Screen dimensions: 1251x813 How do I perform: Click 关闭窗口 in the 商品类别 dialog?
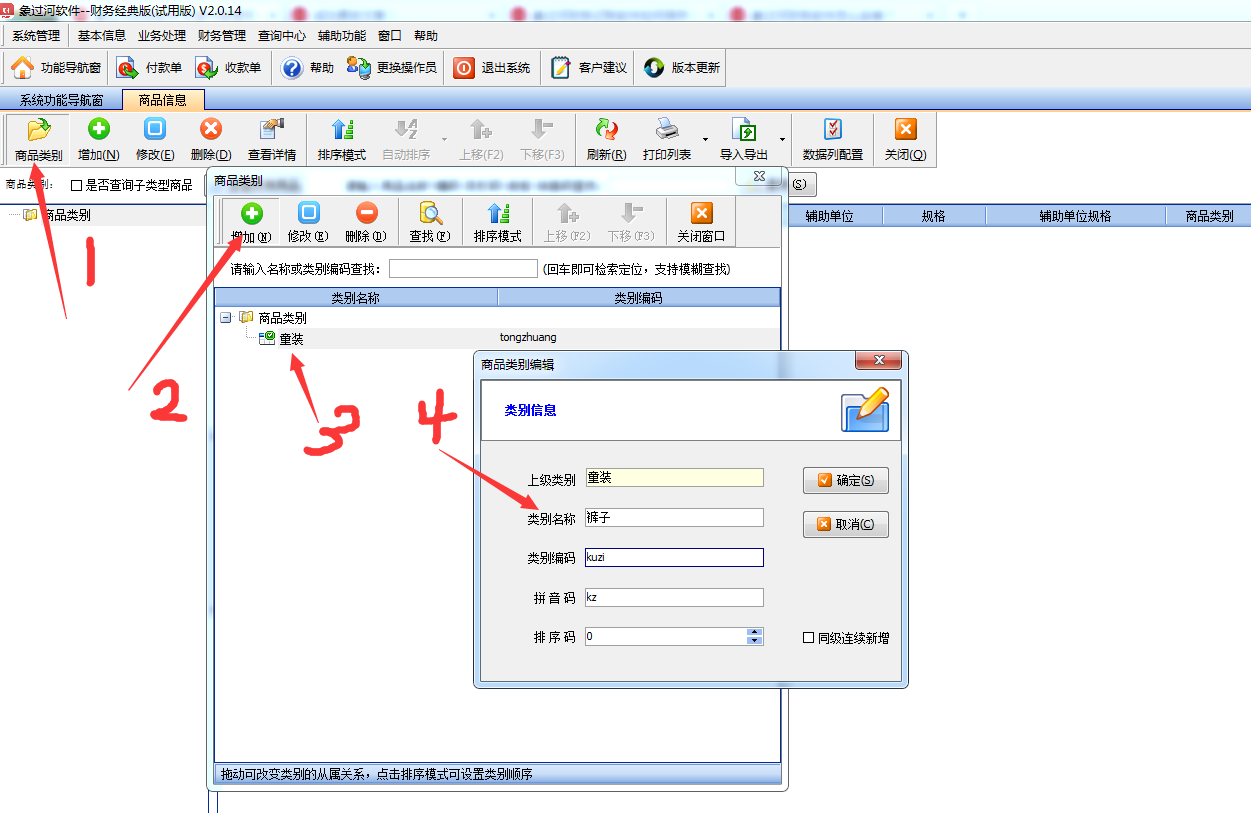[x=701, y=223]
